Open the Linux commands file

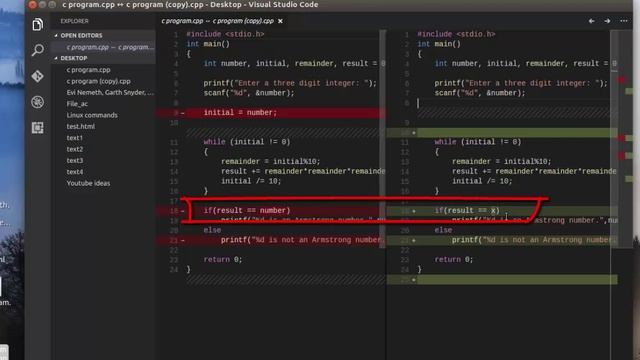coord(92,116)
